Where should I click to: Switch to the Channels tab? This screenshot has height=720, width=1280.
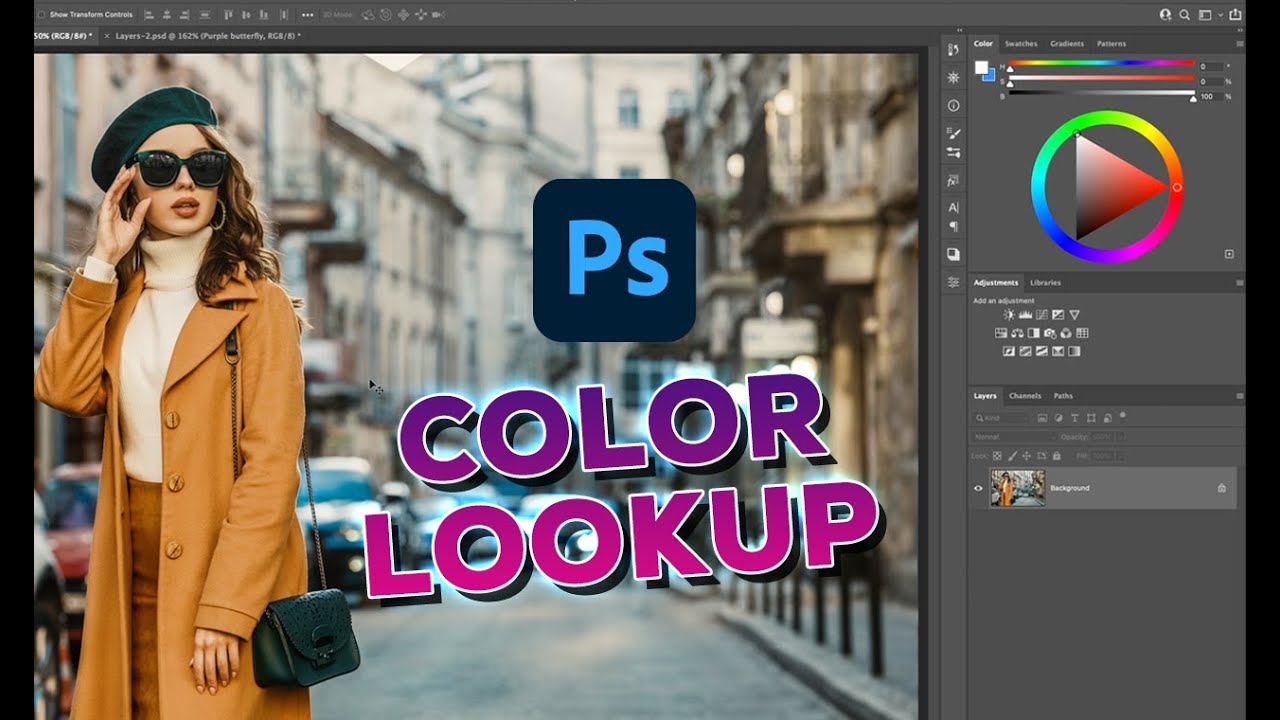[1025, 396]
